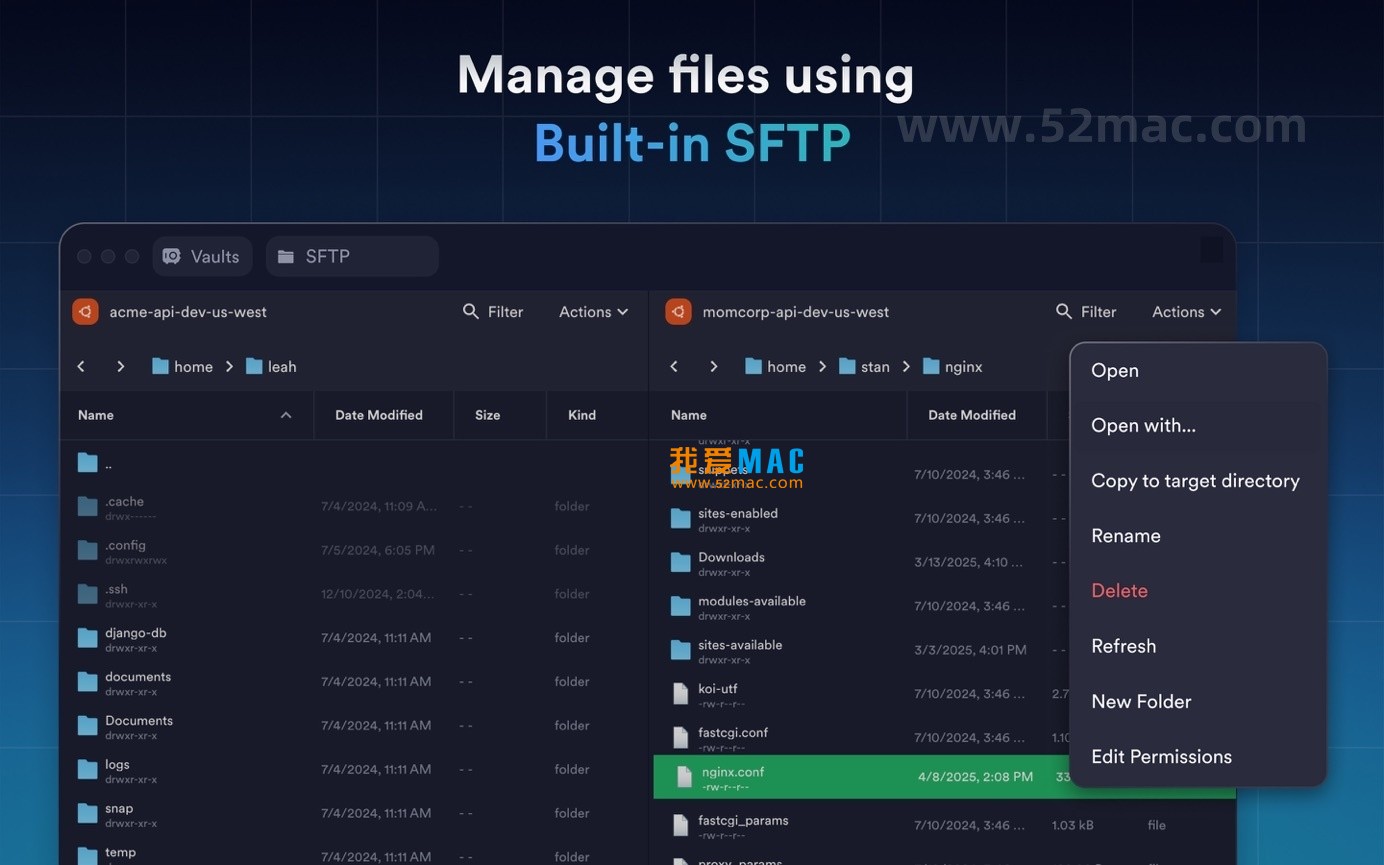This screenshot has width=1384, height=865.
Task: Go back in the right pane navigation
Action: click(674, 367)
